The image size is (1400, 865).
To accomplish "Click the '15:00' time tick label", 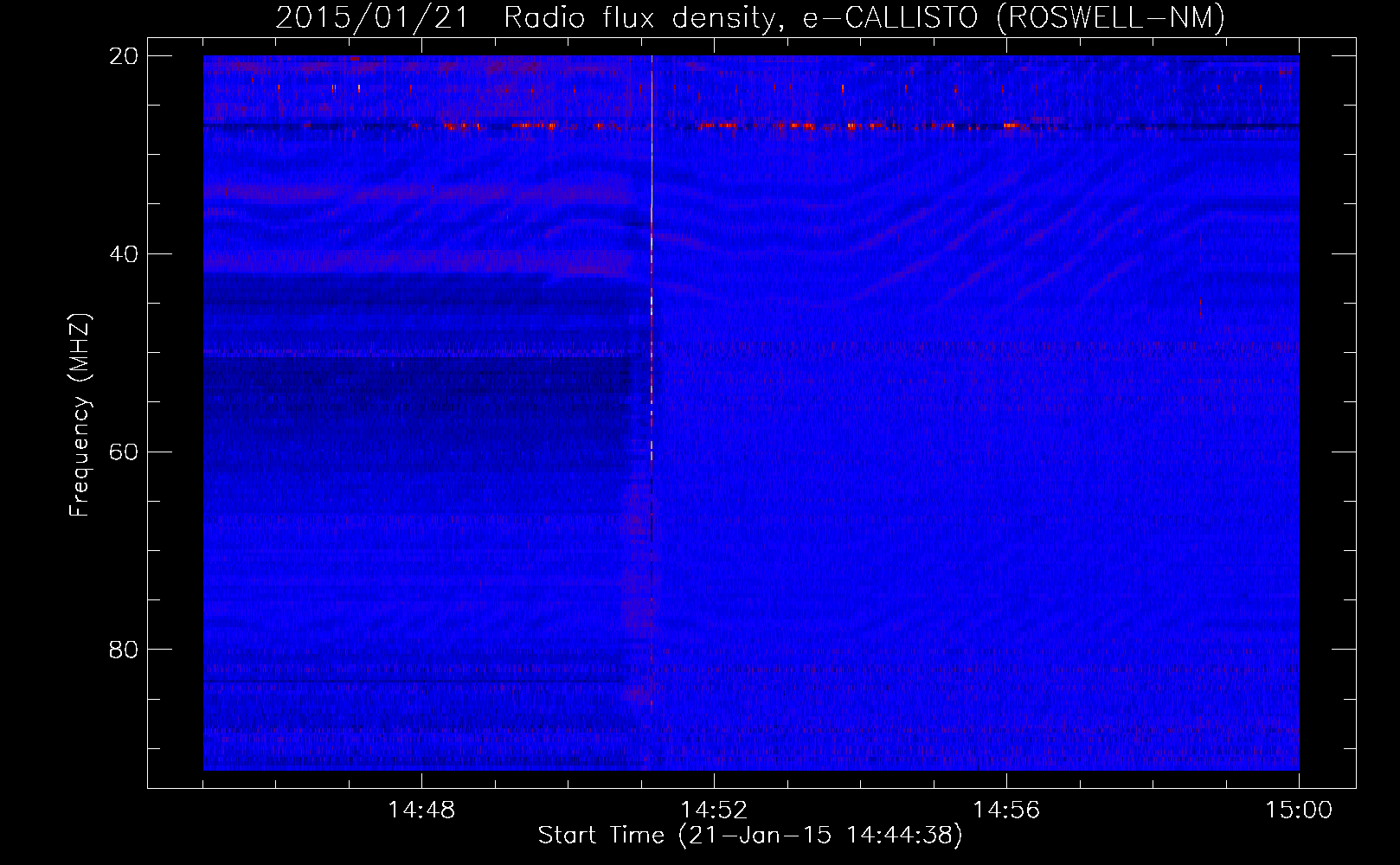I will (x=1299, y=811).
